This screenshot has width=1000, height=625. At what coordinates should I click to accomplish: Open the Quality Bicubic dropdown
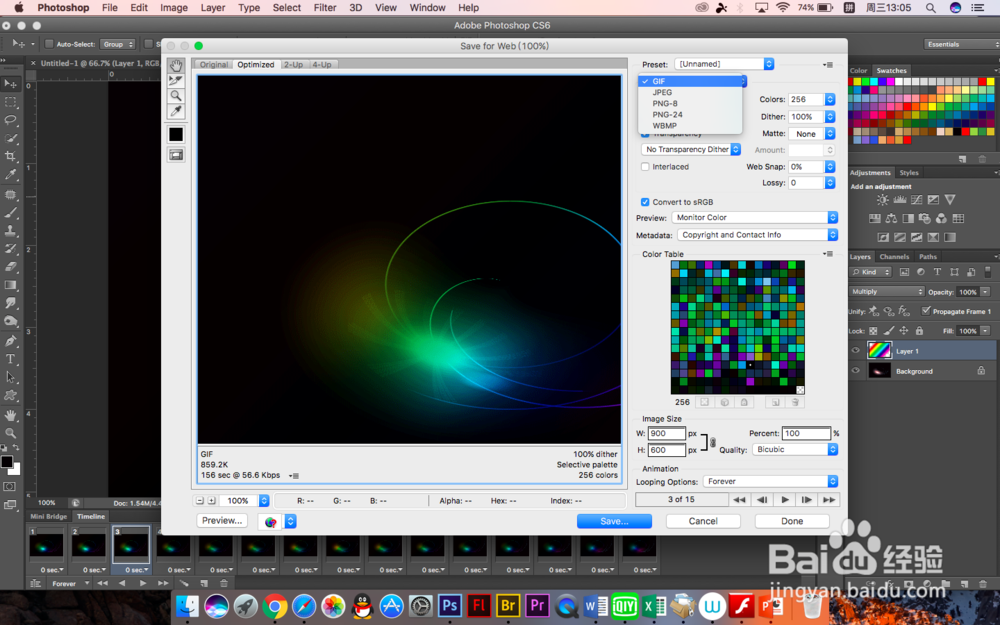(795, 450)
